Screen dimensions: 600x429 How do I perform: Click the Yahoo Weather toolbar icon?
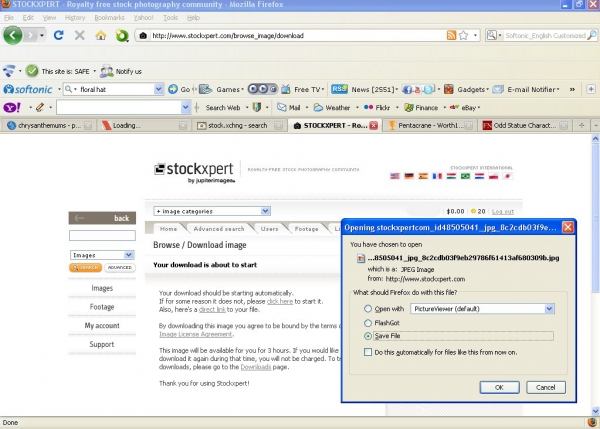pyautogui.click(x=318, y=108)
